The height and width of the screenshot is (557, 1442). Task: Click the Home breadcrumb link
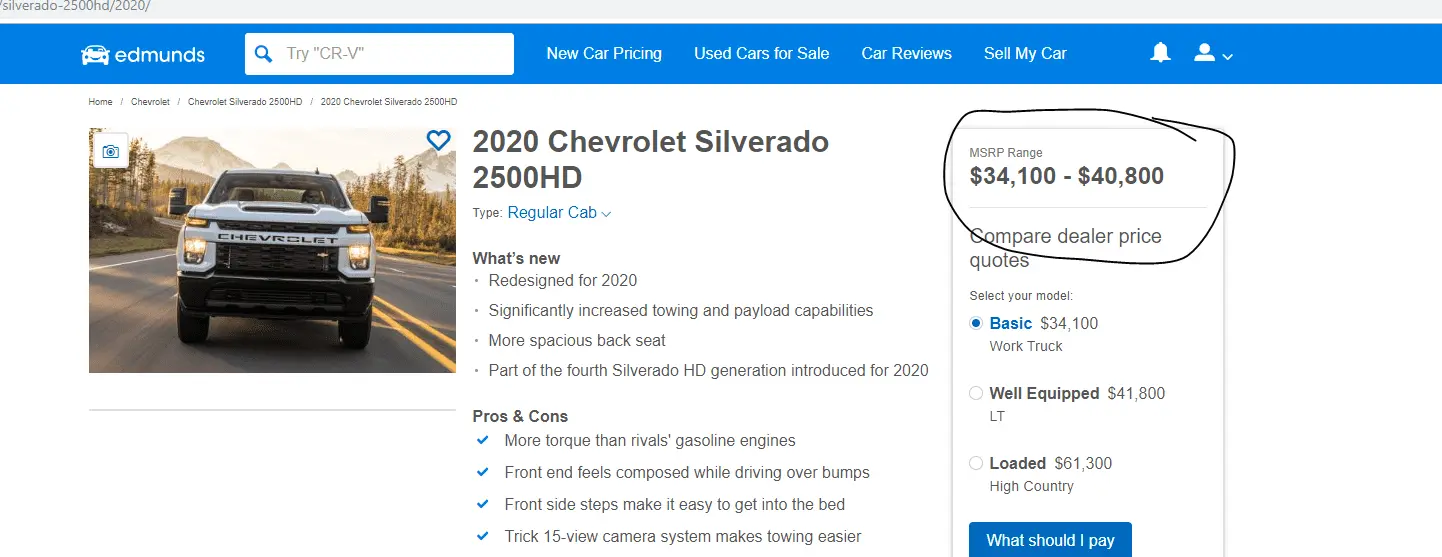pyautogui.click(x=100, y=102)
